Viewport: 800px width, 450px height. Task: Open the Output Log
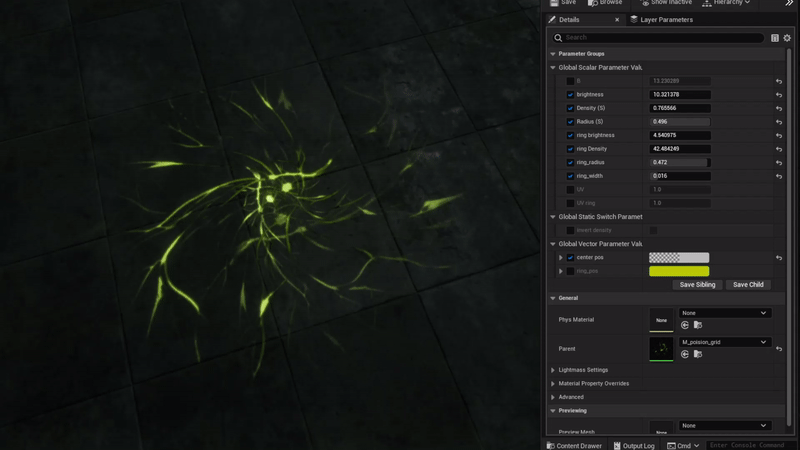pyautogui.click(x=634, y=445)
